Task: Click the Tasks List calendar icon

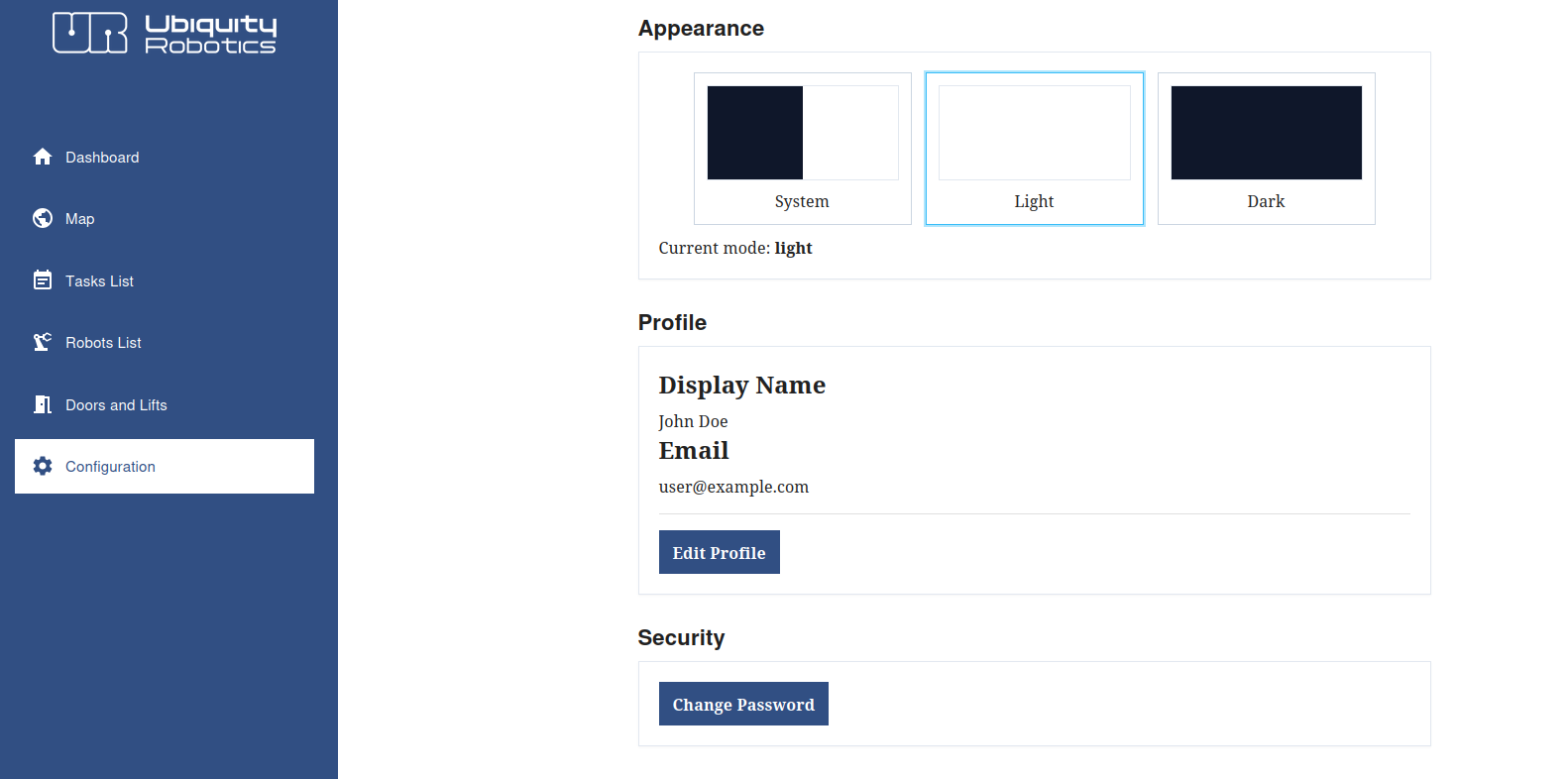Action: [43, 280]
